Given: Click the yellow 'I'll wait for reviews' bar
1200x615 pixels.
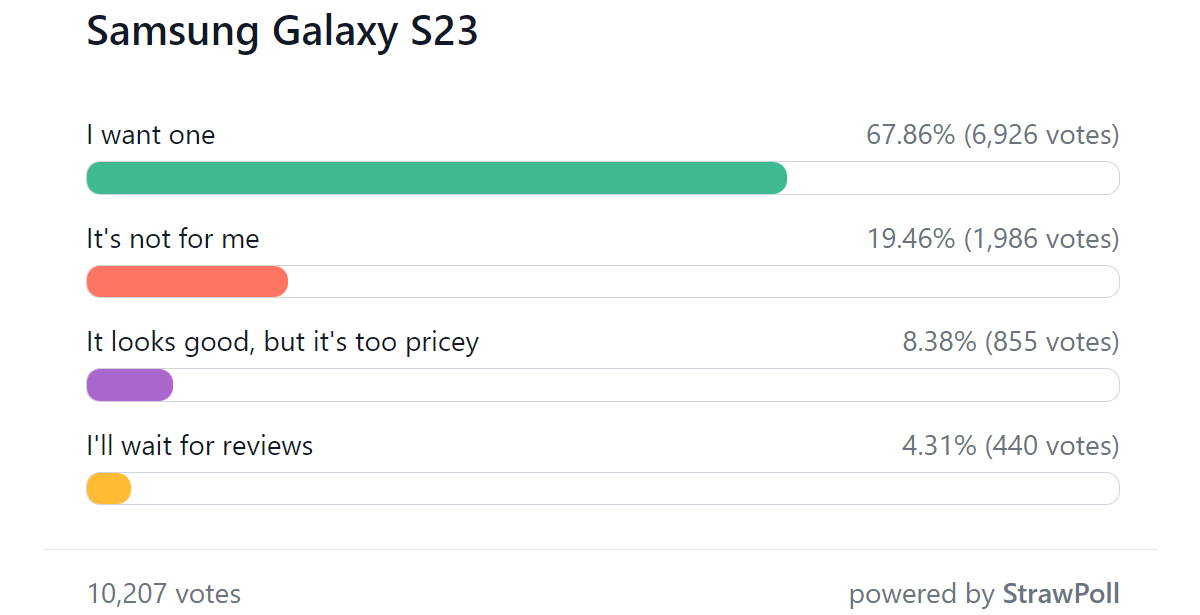Looking at the screenshot, I should click(x=109, y=489).
